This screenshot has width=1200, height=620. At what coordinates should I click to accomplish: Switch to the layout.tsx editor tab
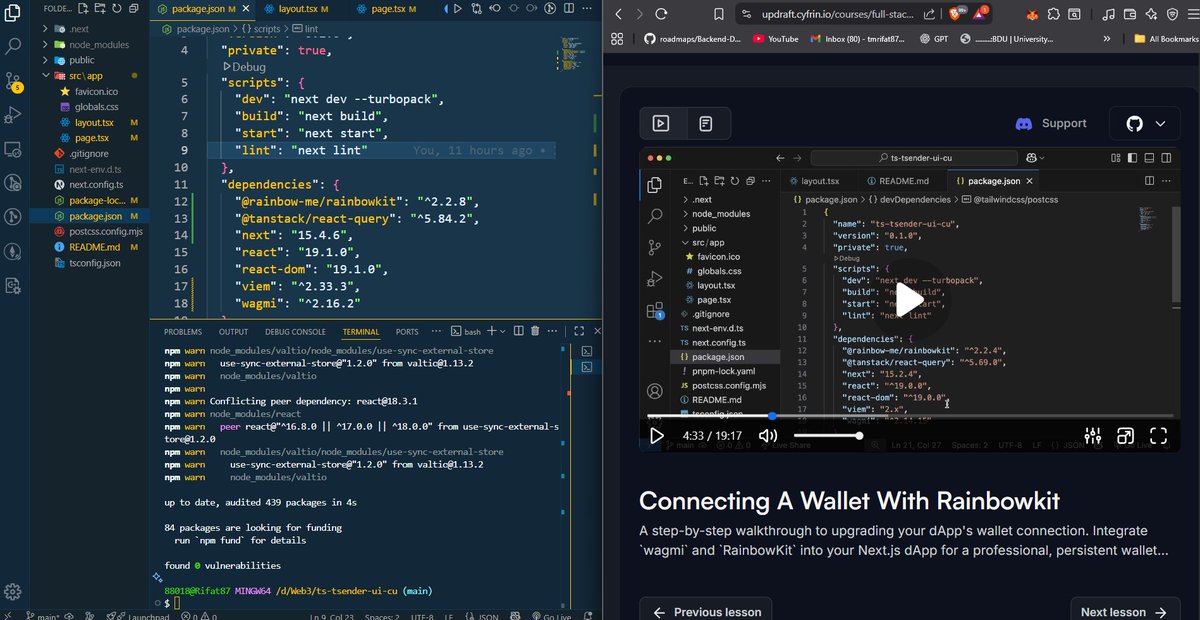[298, 8]
